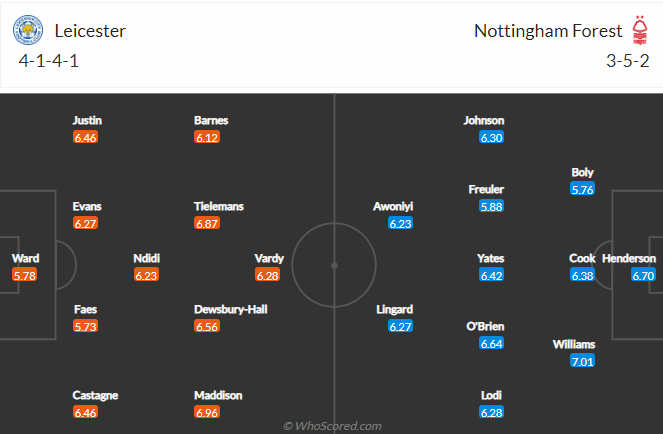Viewport: 663px width, 434px height.
Task: Click Lodi's player name
Action: tap(491, 395)
